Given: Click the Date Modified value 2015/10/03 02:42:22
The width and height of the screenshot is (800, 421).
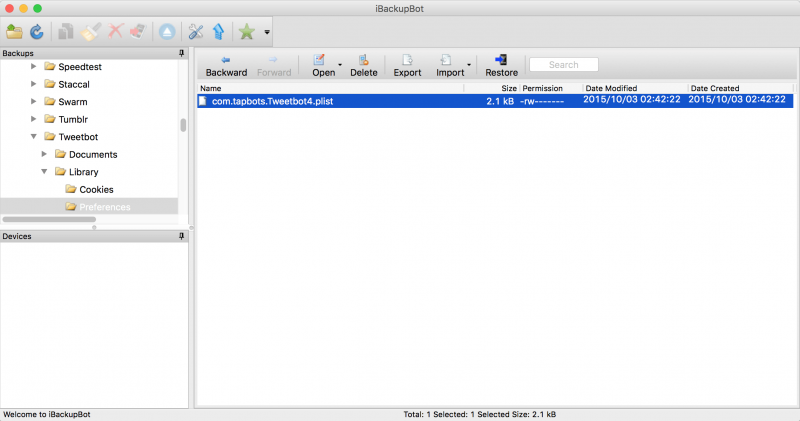Looking at the screenshot, I should (x=632, y=100).
